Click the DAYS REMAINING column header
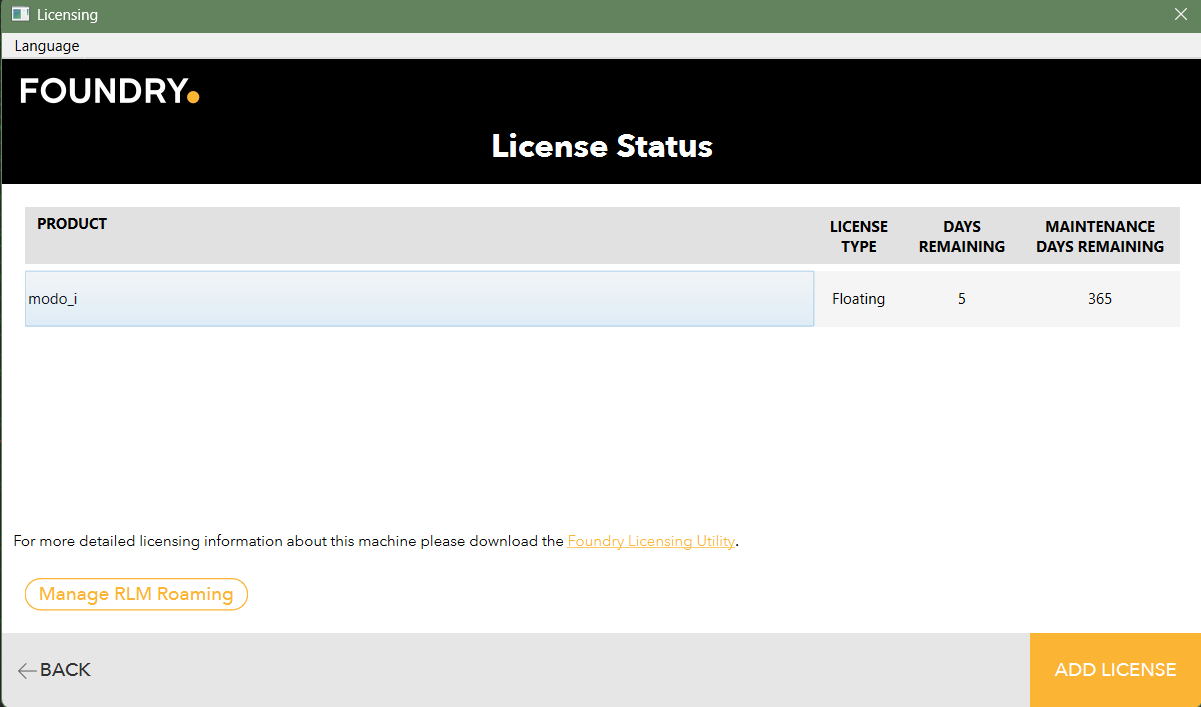This screenshot has width=1201, height=707. (x=962, y=236)
